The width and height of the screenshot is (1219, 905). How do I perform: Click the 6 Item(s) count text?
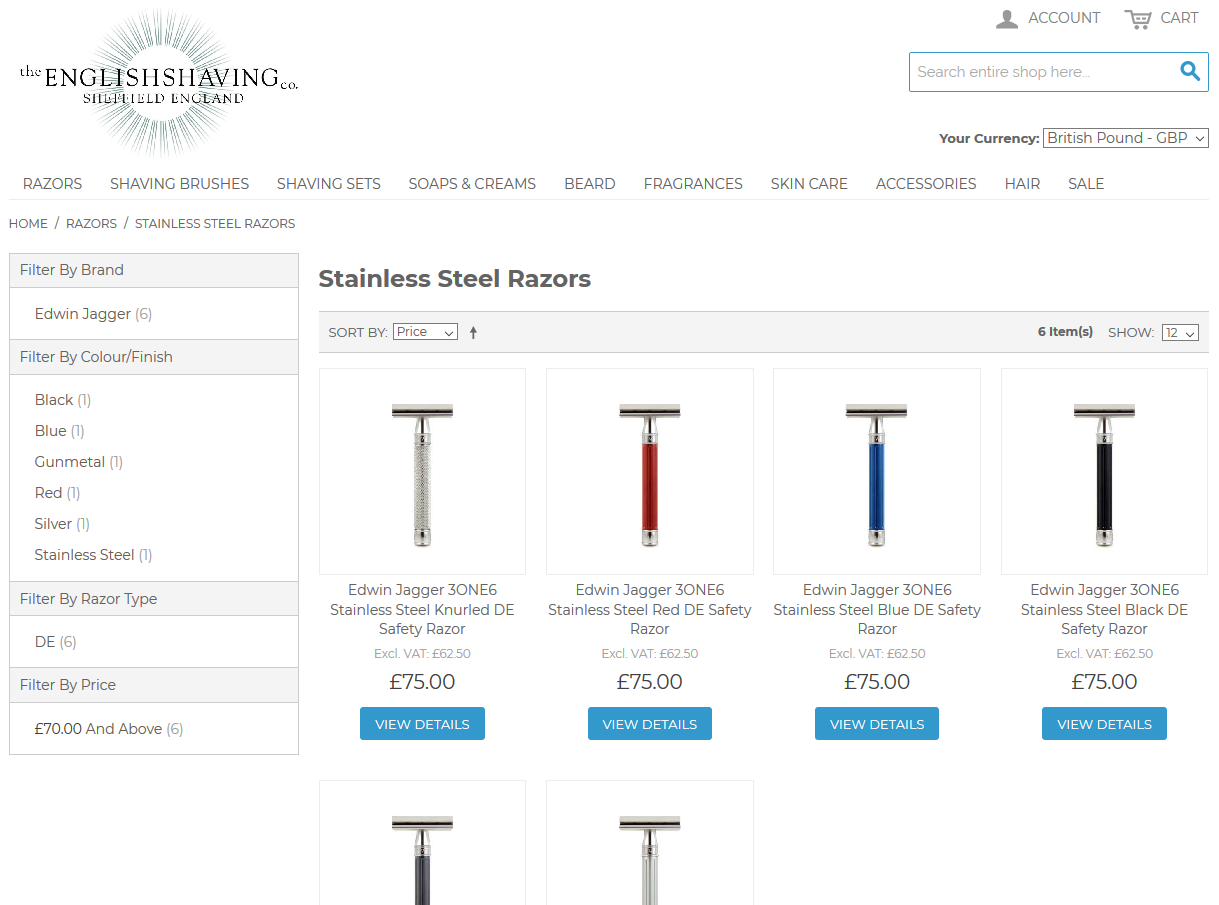click(1065, 332)
